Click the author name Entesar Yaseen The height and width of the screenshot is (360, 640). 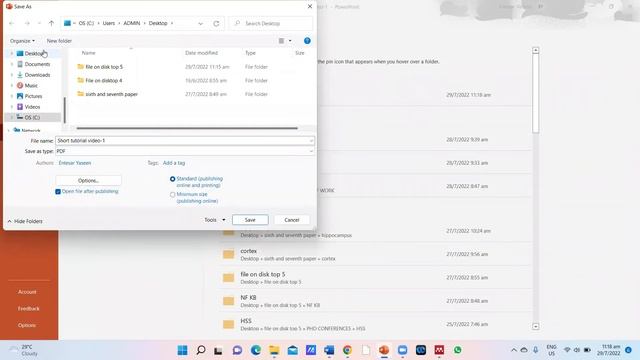(75, 163)
